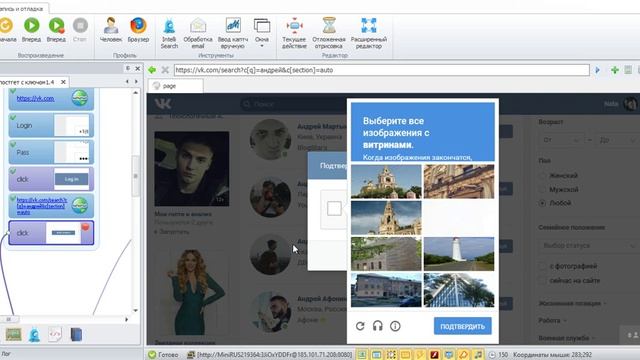Image resolution: width=640 pixels, height=360 pixels.
Task: Select the captcha tile with the white lighthouse
Action: tap(459, 254)
